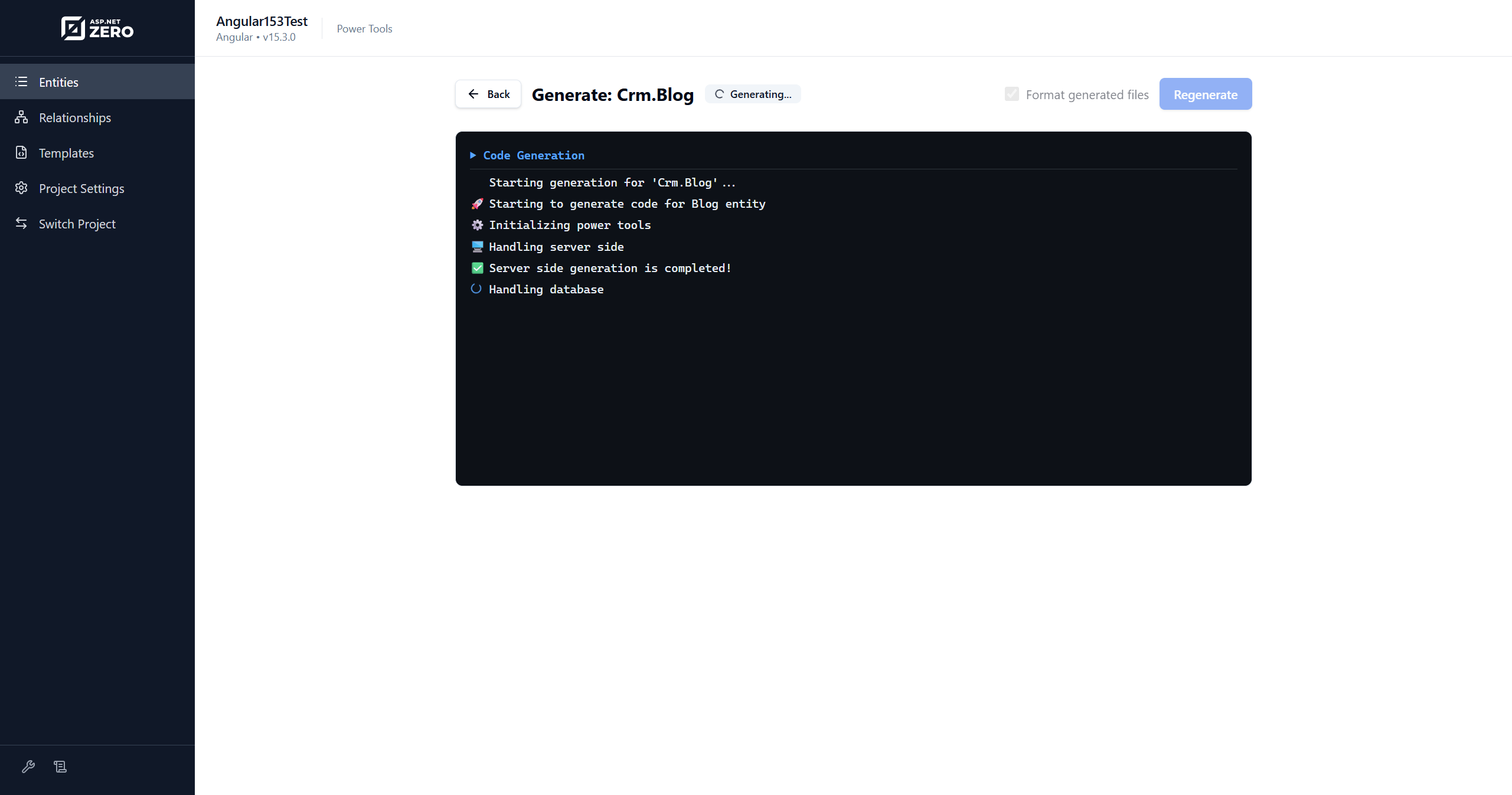Screen dimensions: 1512x795
Task: Toggle the Format generated files checkbox
Action: pos(1012,94)
